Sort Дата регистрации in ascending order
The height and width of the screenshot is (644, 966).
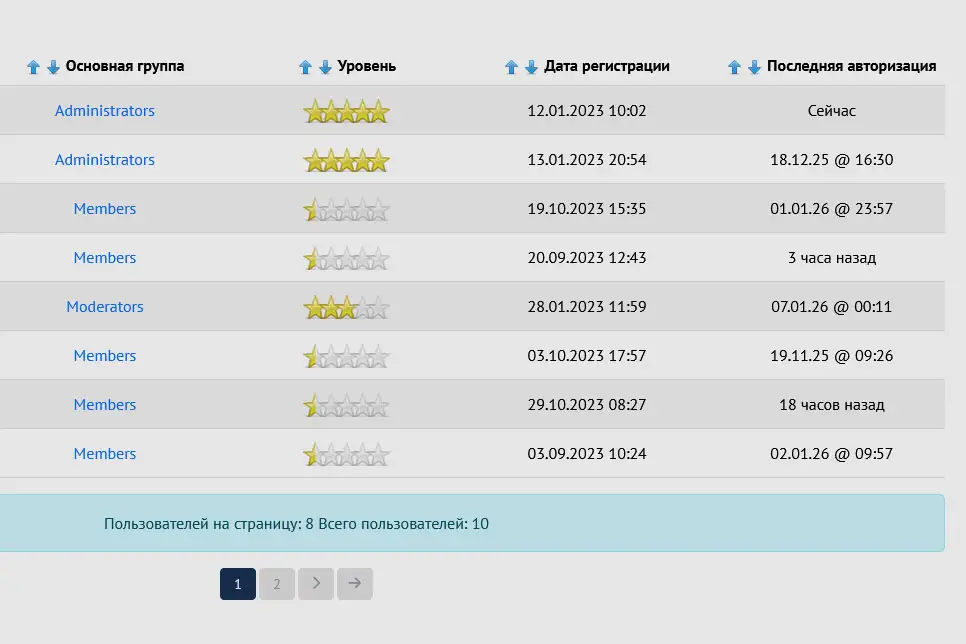coord(512,66)
